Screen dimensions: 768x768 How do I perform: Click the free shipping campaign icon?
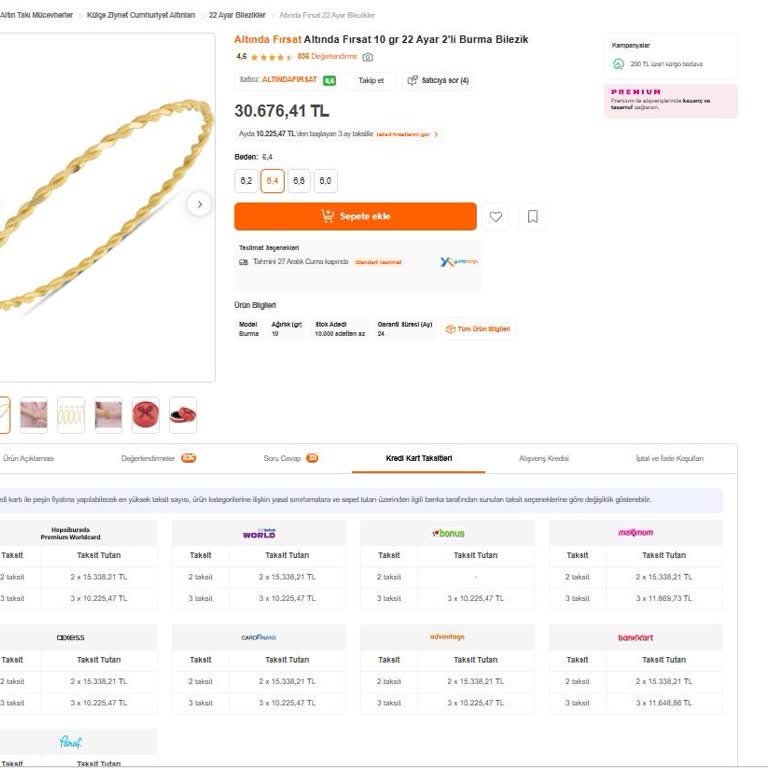[x=619, y=64]
